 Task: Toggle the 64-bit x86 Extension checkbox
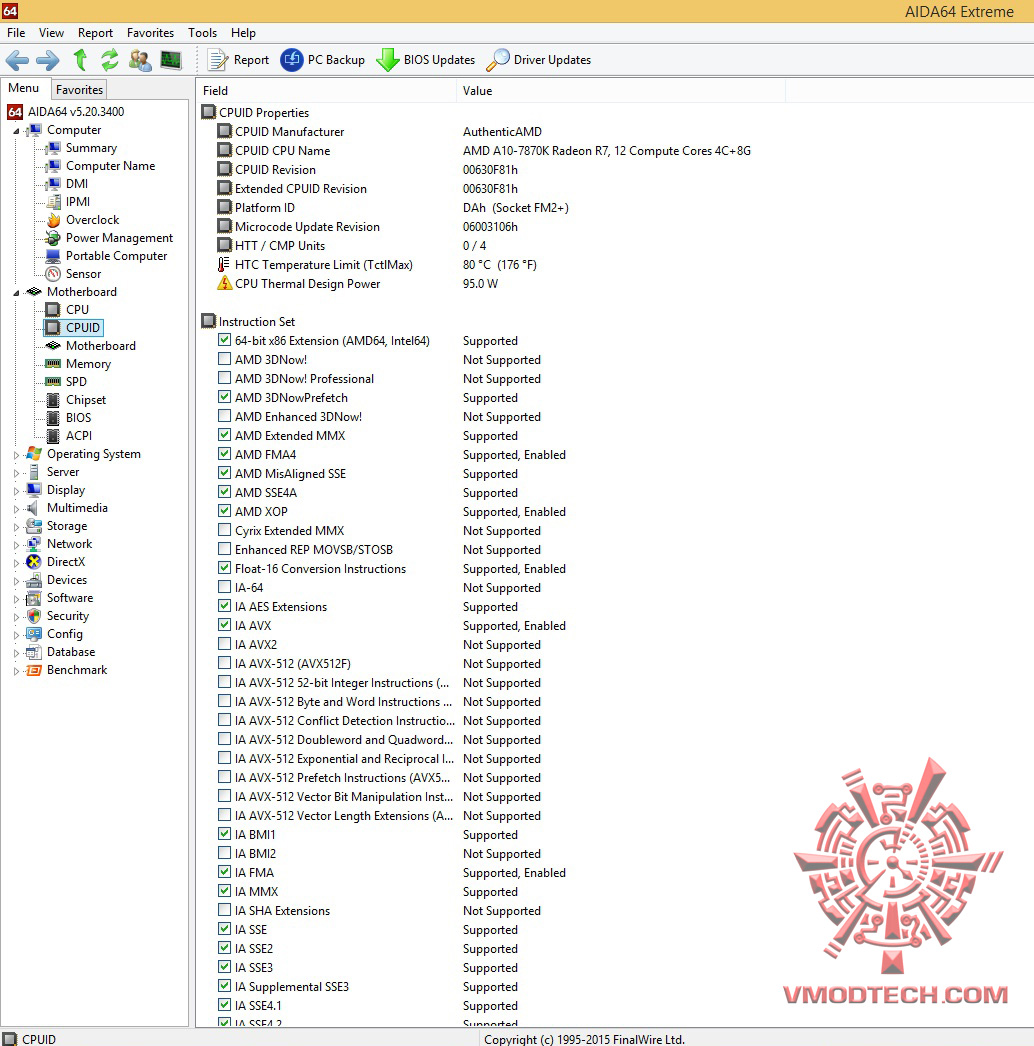[x=224, y=340]
